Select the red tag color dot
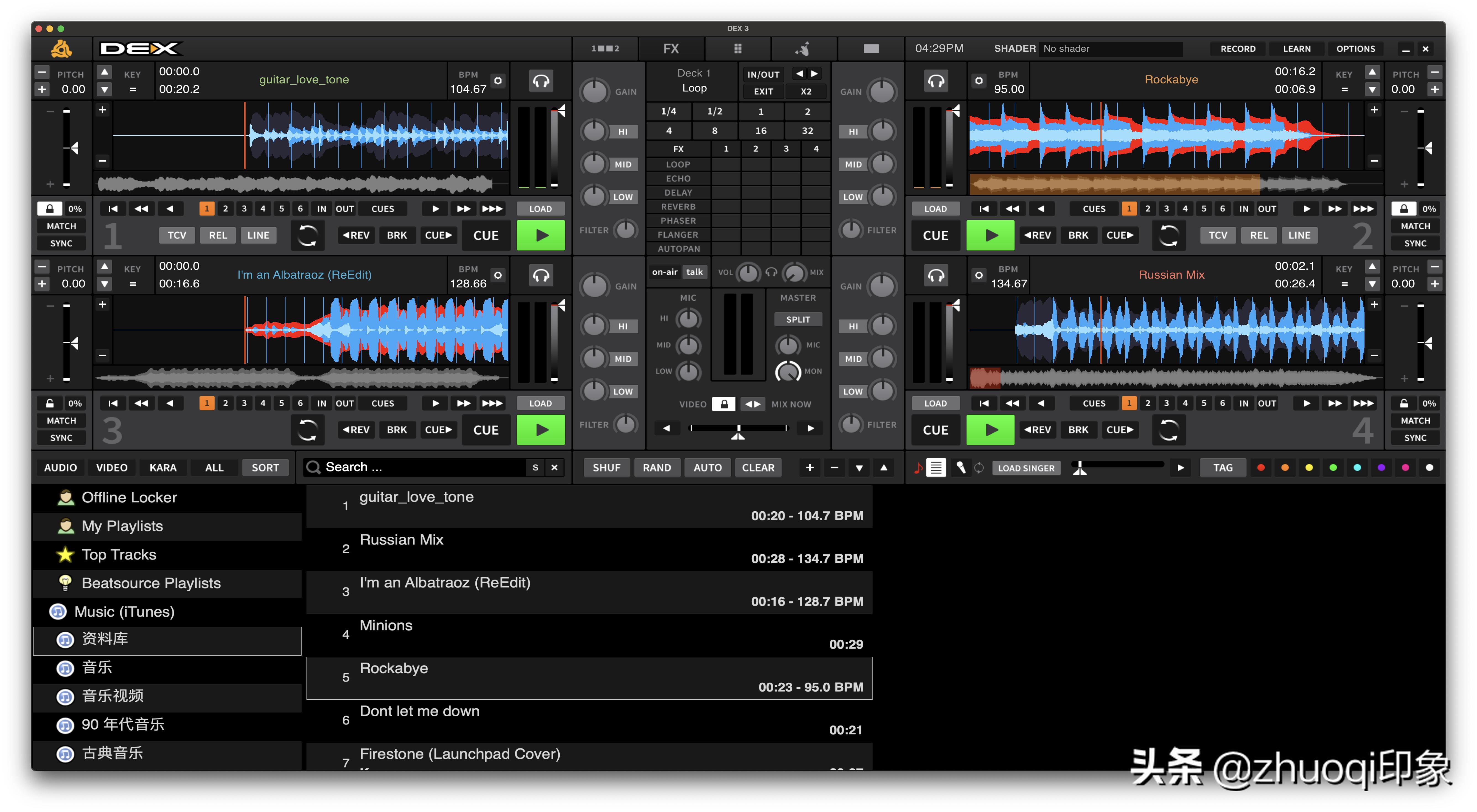1477x812 pixels. [1260, 467]
